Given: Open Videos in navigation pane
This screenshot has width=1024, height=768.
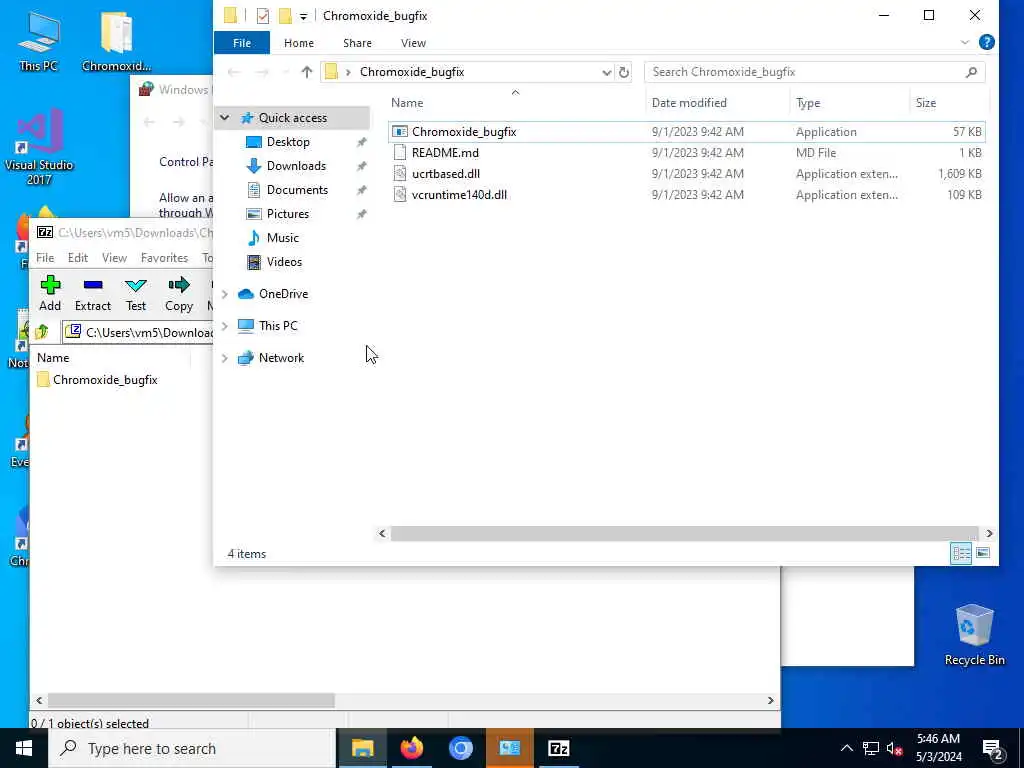Looking at the screenshot, I should [284, 262].
